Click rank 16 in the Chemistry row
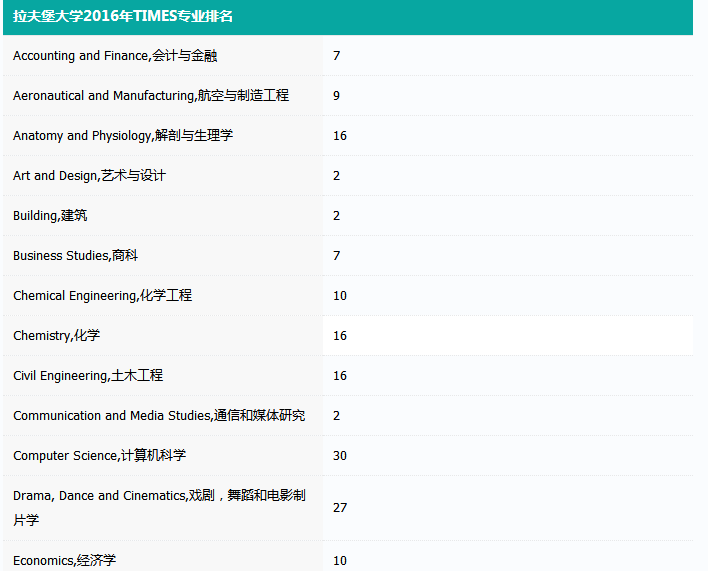Viewport: 708px width, 571px height. pyautogui.click(x=340, y=336)
